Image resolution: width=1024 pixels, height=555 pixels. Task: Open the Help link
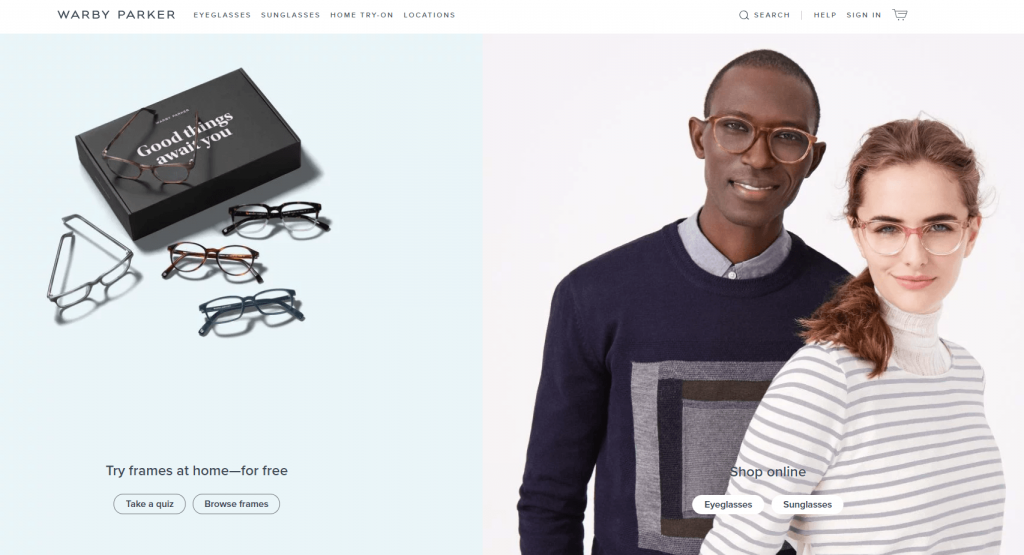[x=825, y=15]
